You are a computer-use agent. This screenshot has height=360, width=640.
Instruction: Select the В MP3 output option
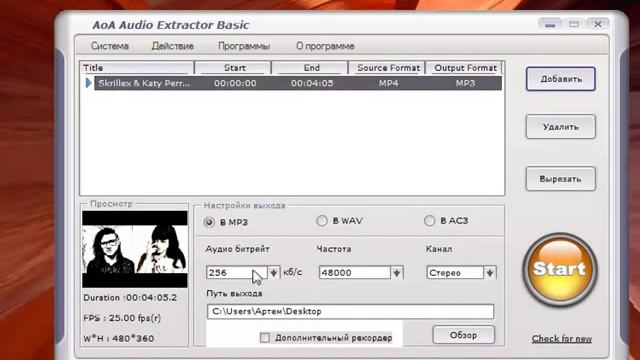pyautogui.click(x=226, y=222)
